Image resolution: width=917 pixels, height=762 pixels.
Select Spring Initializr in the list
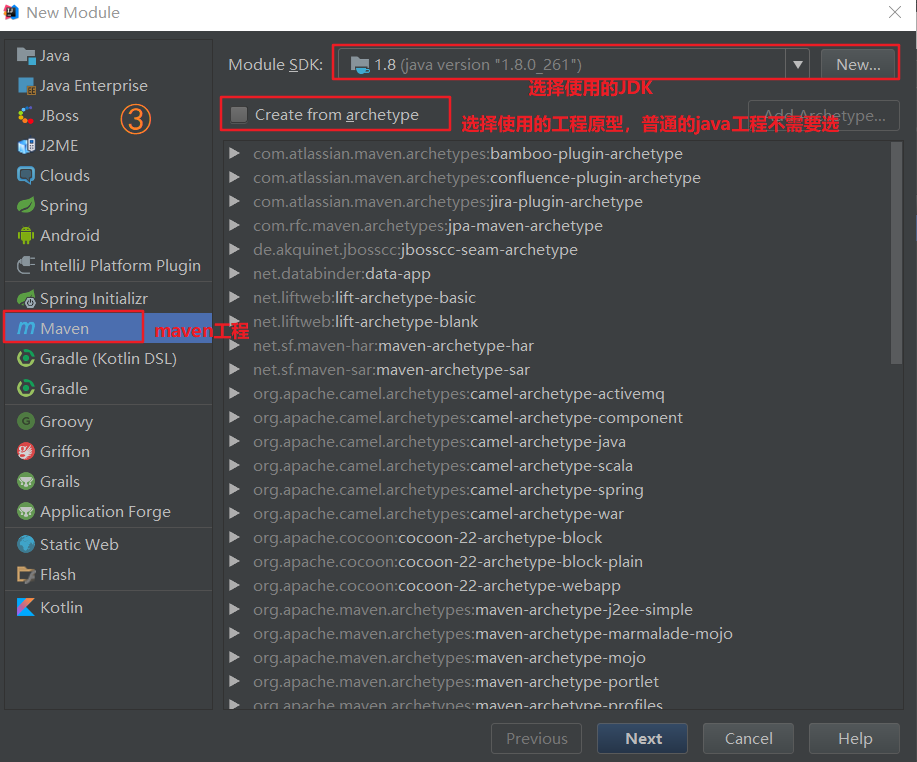(x=108, y=299)
